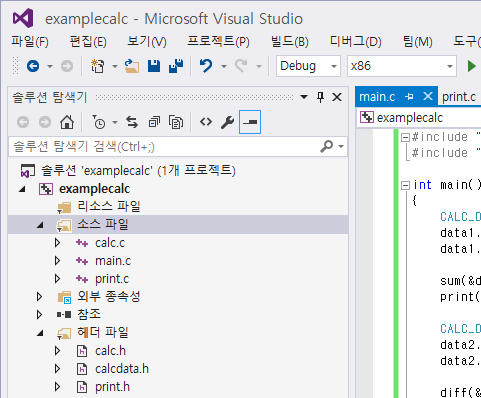Viewport: 481px width, 398px height.
Task: Open the 파일(F) menu
Action: coord(30,42)
